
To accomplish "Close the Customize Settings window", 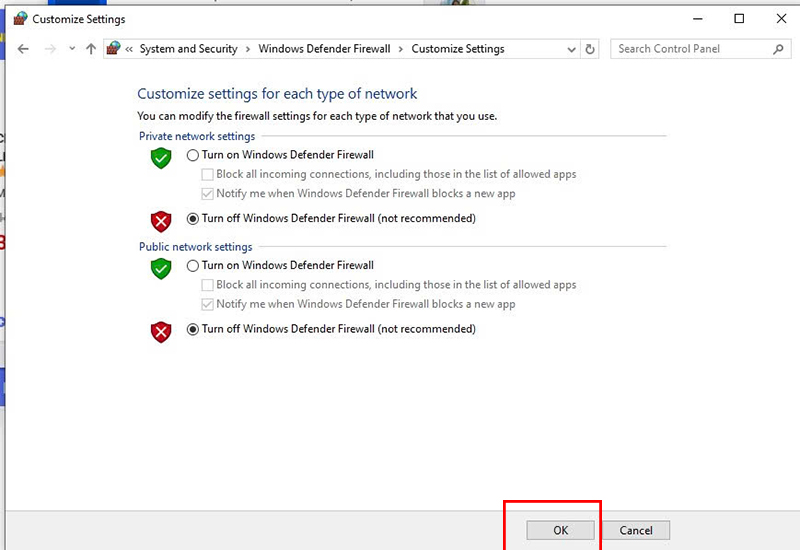I will click(x=781, y=19).
